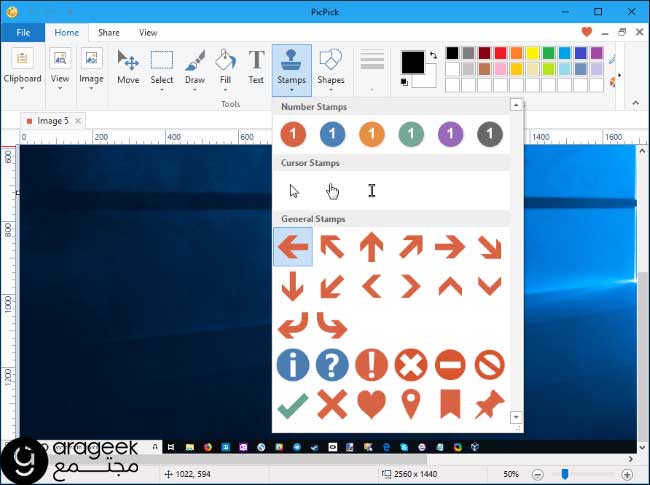Select the heart stamp
Viewport: 650px width, 485px height.
click(x=371, y=405)
